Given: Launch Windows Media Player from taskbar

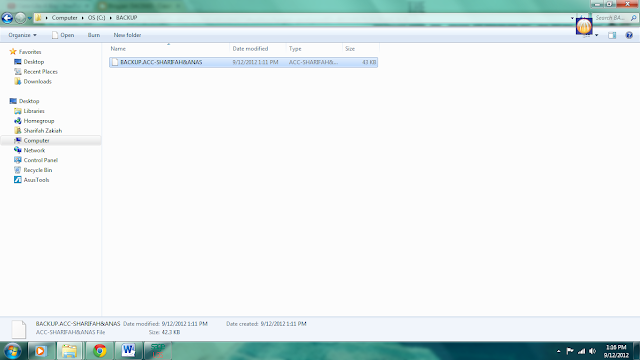Looking at the screenshot, I should (40, 351).
